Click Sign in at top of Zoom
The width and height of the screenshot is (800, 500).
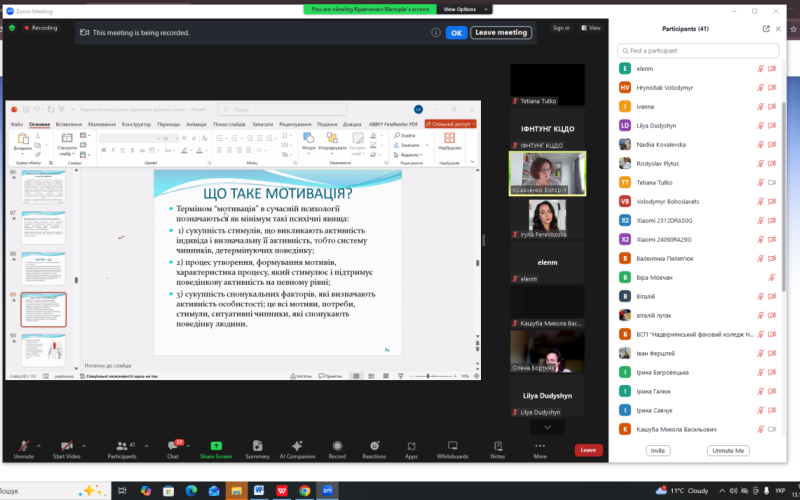point(561,28)
